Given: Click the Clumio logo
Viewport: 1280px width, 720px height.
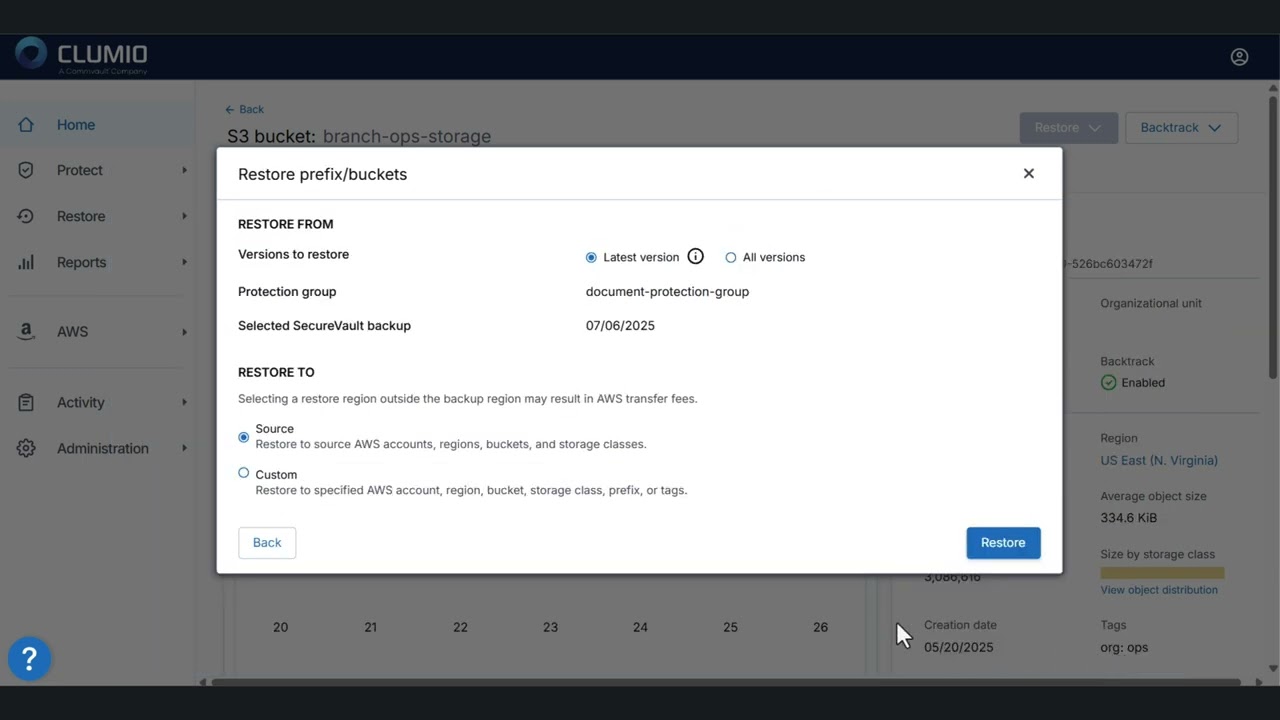Looking at the screenshot, I should 82,55.
